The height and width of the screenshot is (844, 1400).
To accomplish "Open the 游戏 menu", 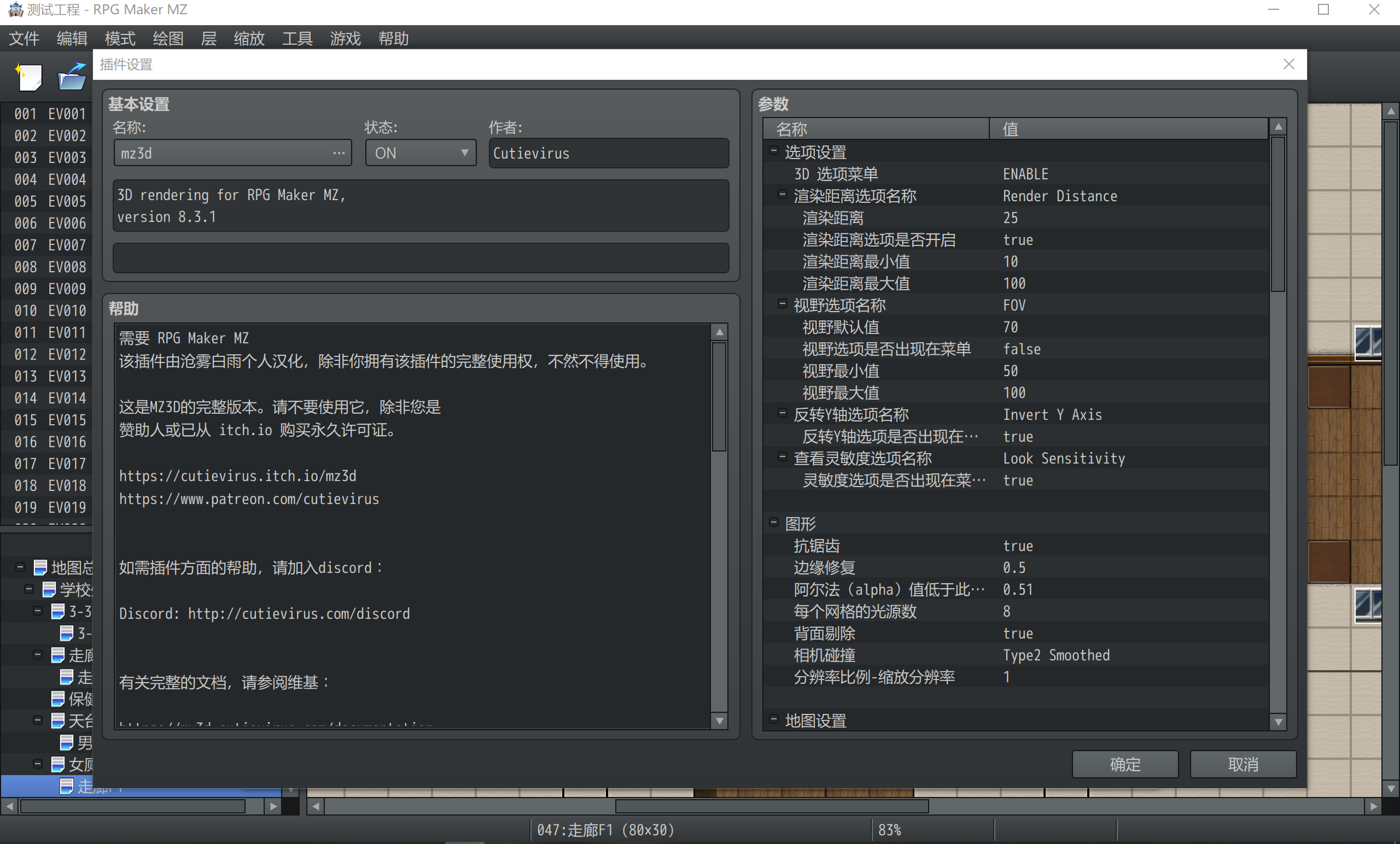I will pyautogui.click(x=346, y=39).
